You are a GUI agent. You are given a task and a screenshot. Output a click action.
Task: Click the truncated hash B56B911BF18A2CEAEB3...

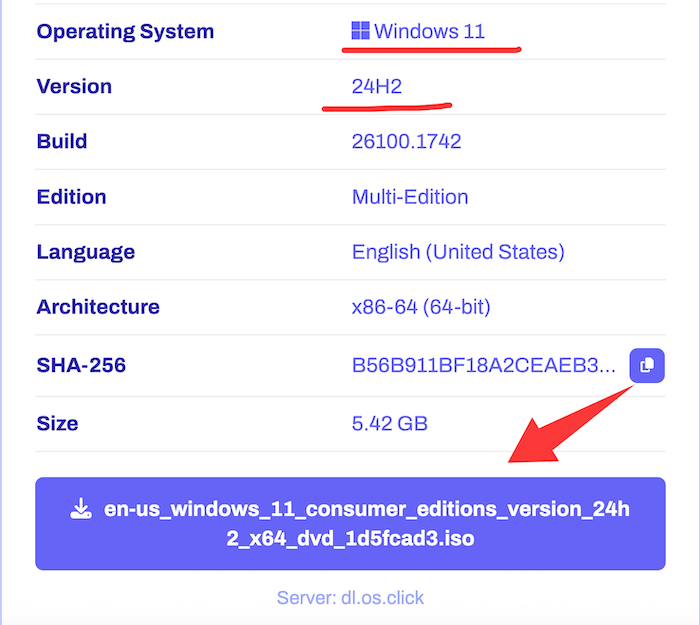(483, 365)
